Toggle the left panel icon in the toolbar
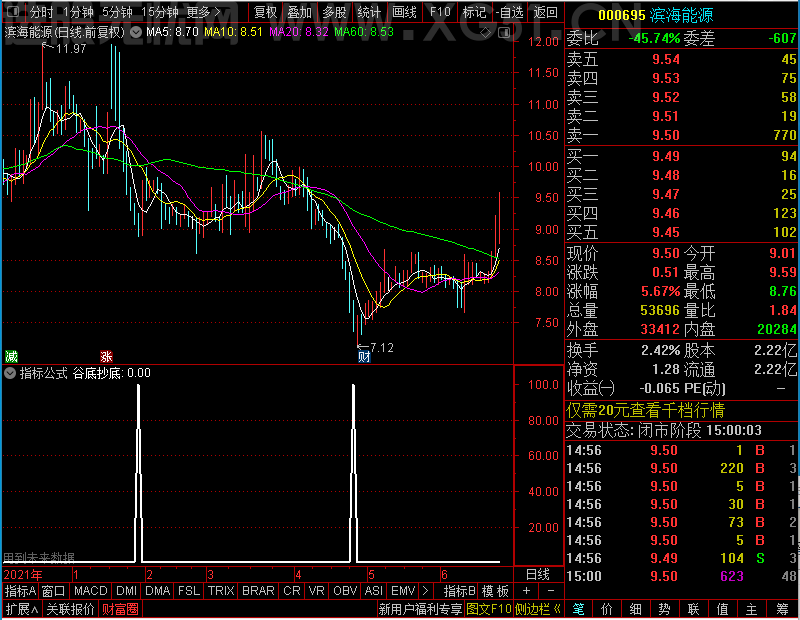The image size is (800, 620). (13, 11)
